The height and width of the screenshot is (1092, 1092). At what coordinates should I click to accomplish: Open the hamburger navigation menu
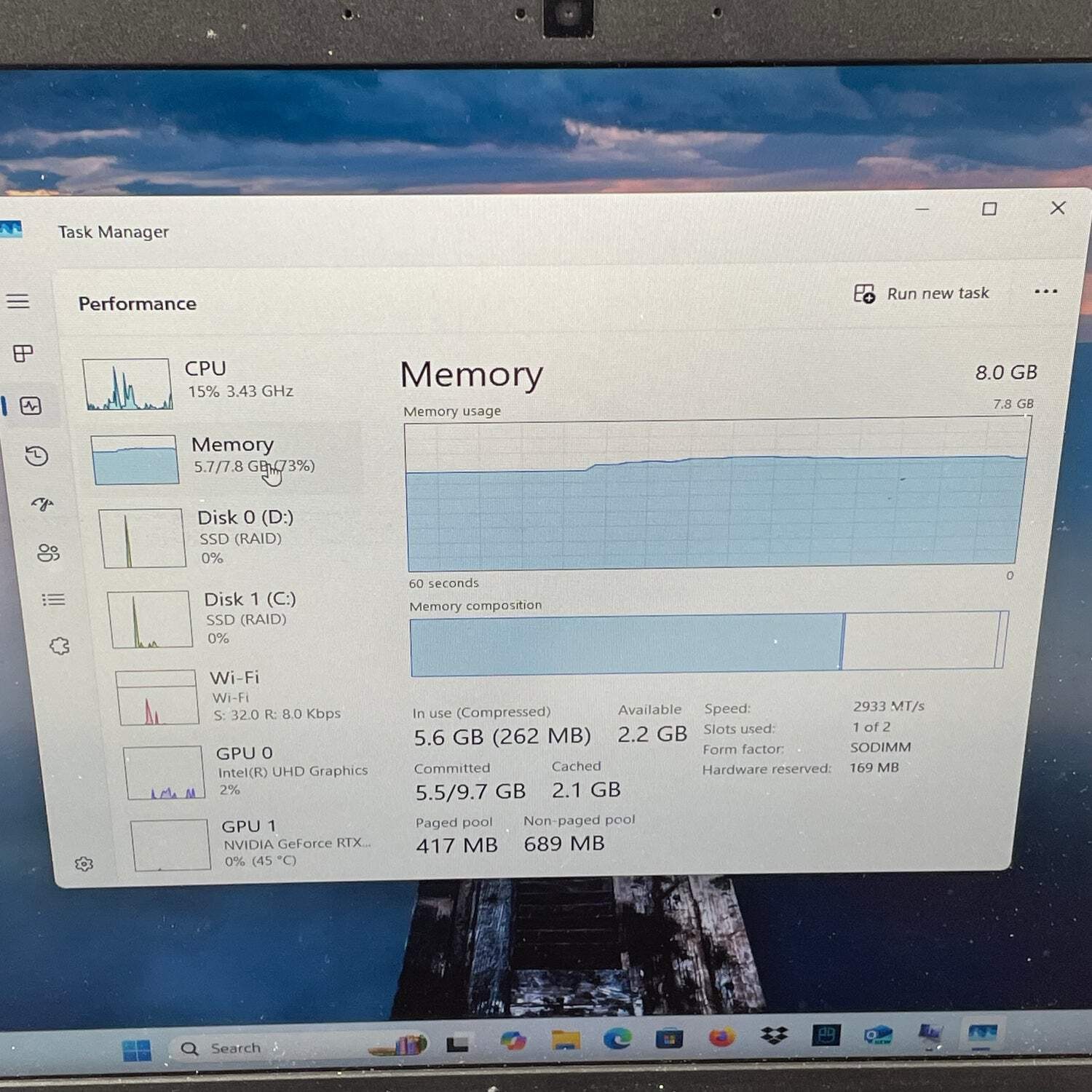[x=18, y=301]
